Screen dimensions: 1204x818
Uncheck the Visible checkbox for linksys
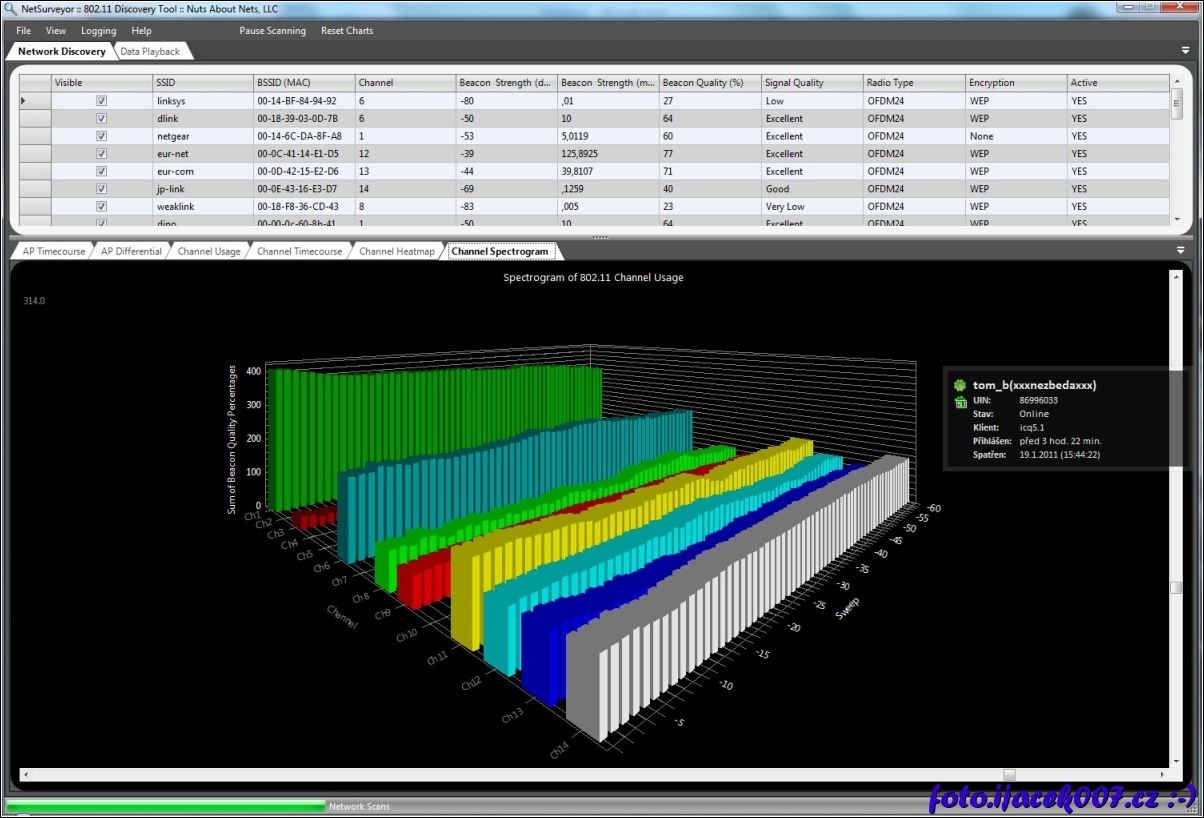[101, 101]
